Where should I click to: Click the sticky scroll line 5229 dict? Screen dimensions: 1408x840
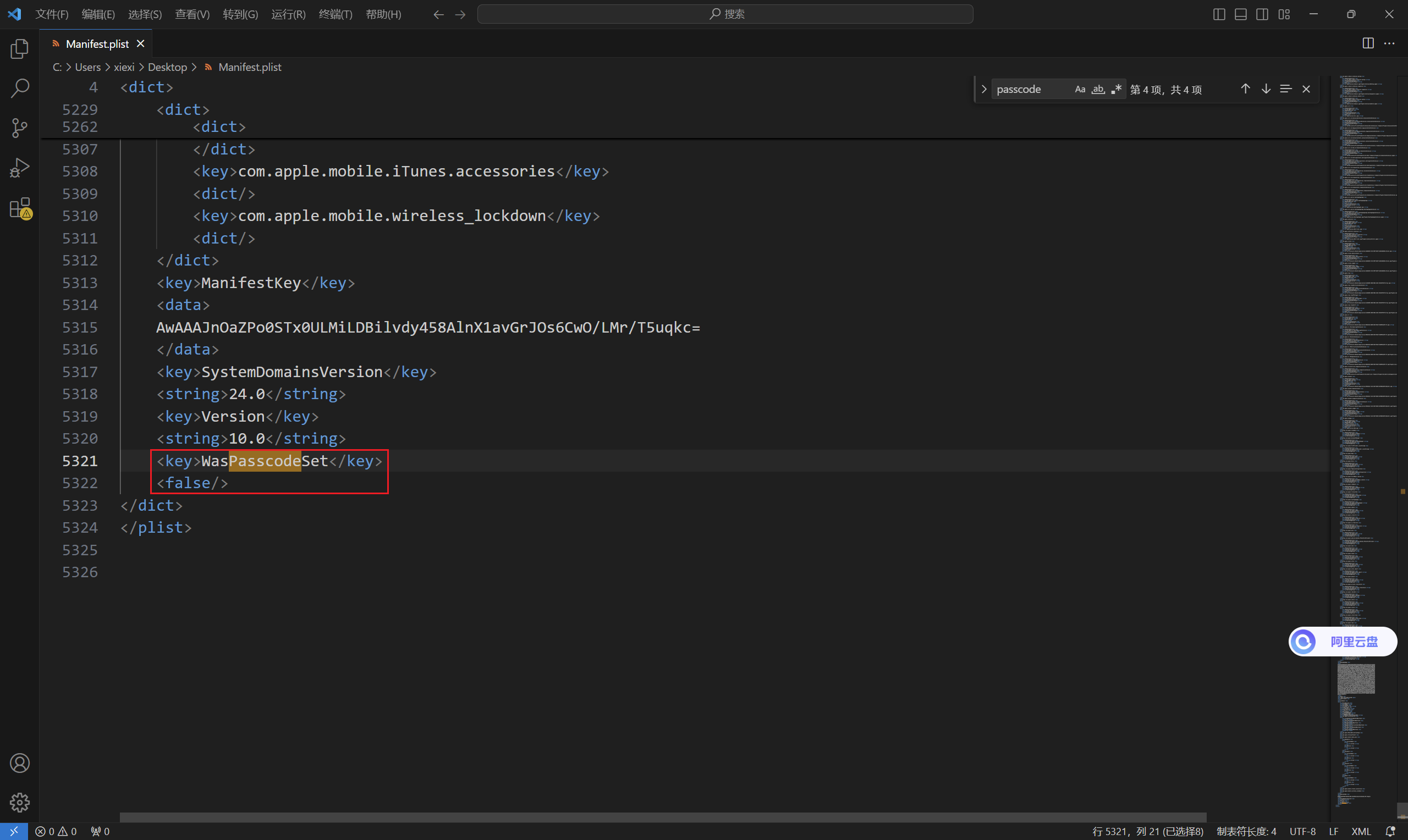183,109
